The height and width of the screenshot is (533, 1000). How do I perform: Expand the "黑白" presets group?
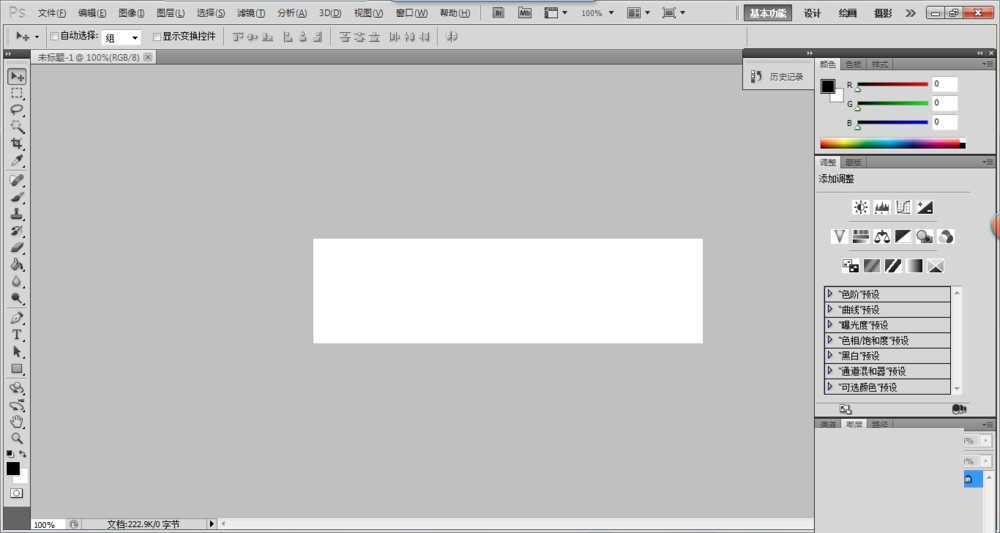pos(830,355)
